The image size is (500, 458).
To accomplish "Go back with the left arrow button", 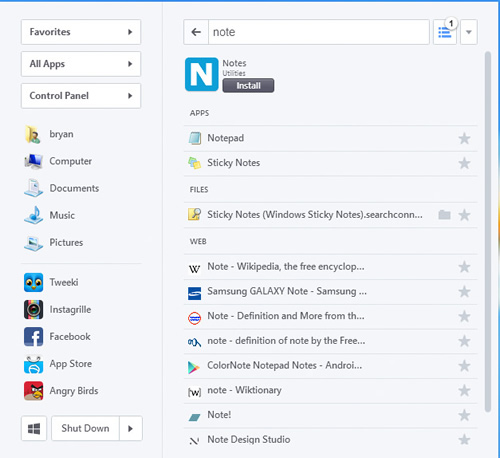I will (x=196, y=32).
